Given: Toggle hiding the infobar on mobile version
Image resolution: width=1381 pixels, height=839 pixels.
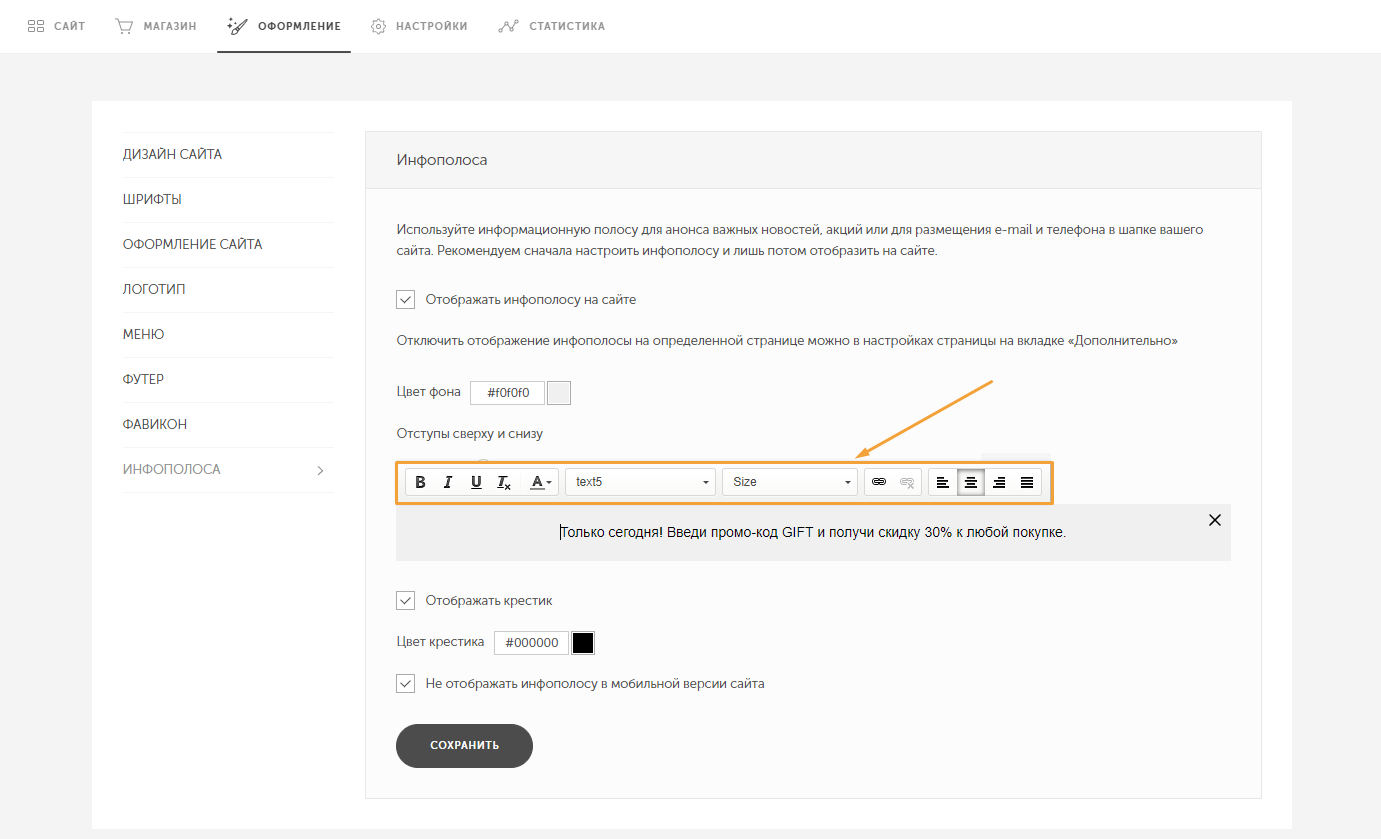Looking at the screenshot, I should [x=405, y=684].
